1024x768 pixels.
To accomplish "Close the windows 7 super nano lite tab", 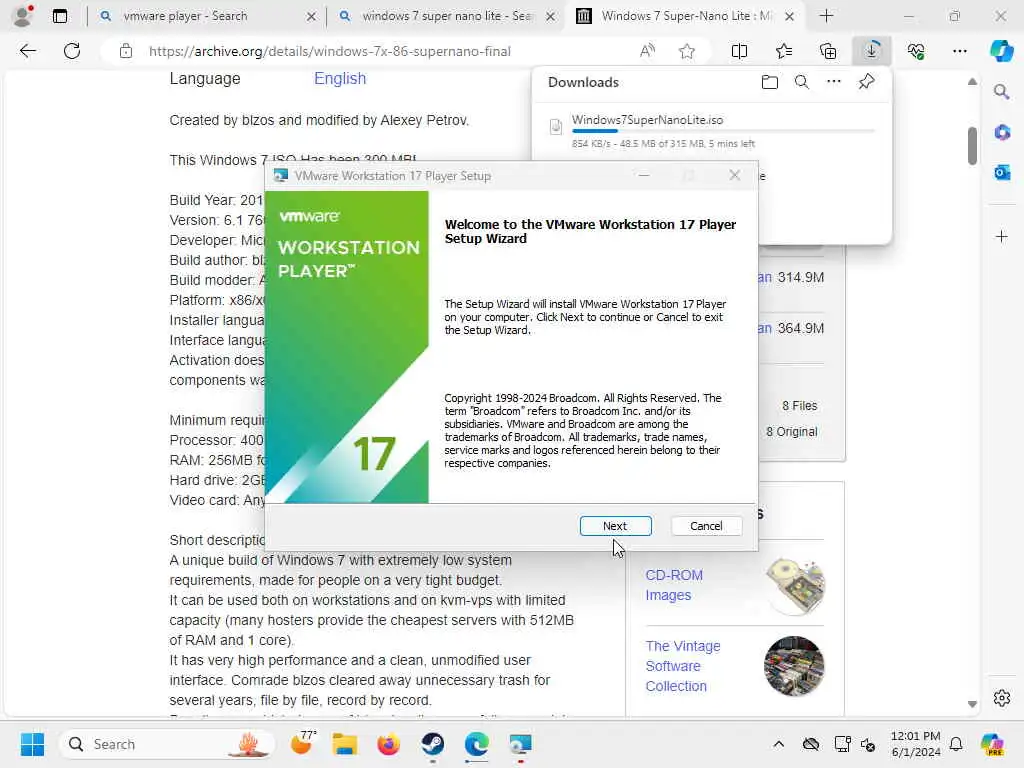I will click(551, 16).
